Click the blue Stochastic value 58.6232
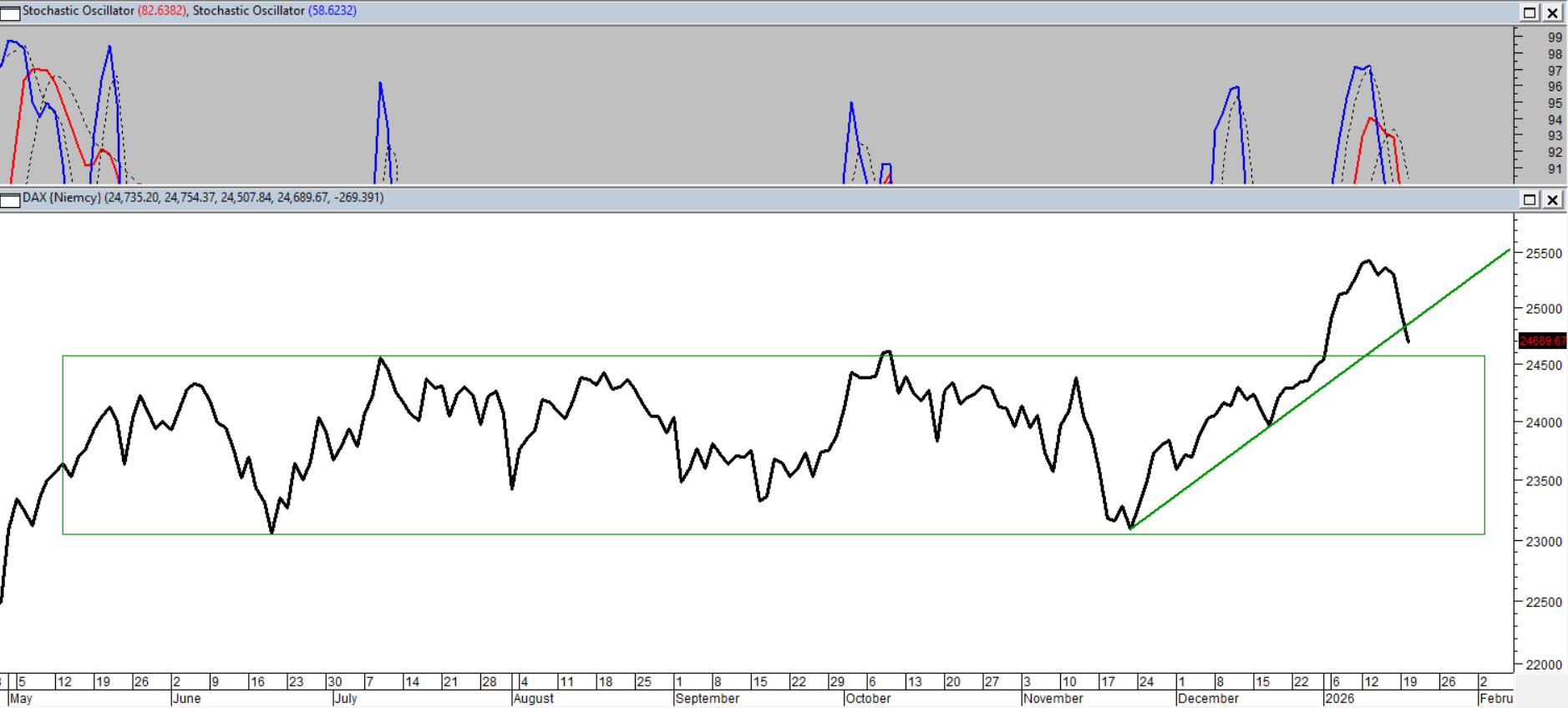This screenshot has width=1568, height=708. pyautogui.click(x=332, y=11)
